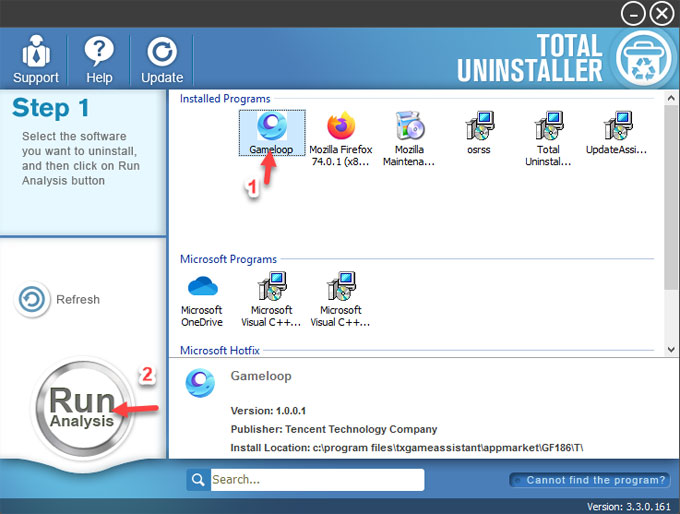The image size is (680, 514).
Task: Click the search magnifier icon
Action: (198, 480)
